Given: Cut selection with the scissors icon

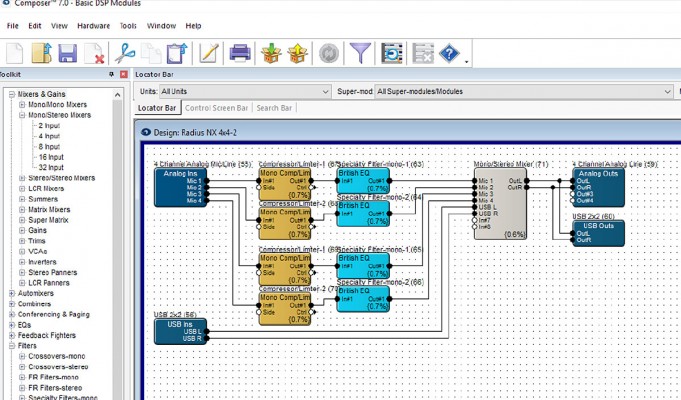Looking at the screenshot, I should 125,53.
